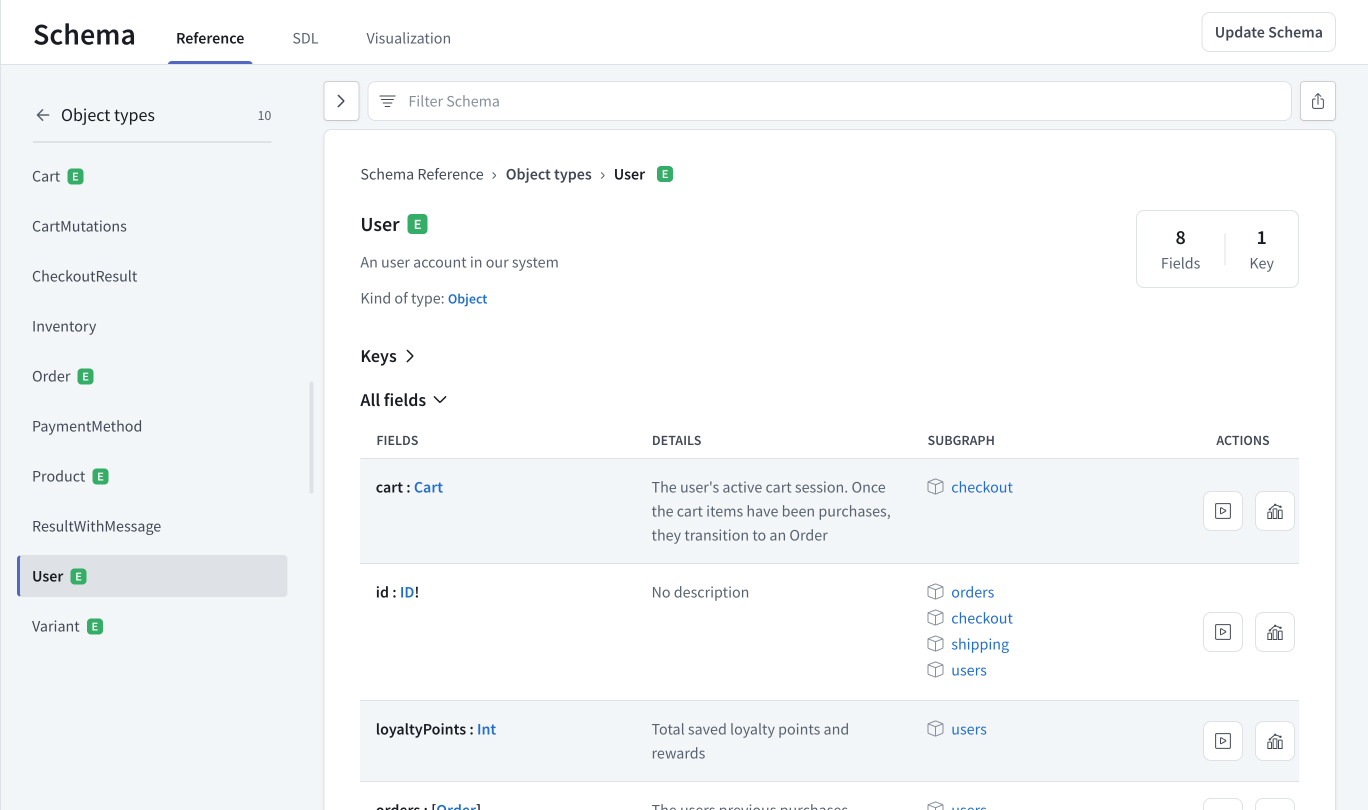Open checkout subgraph link in cart row
1368x810 pixels.
[x=982, y=487]
